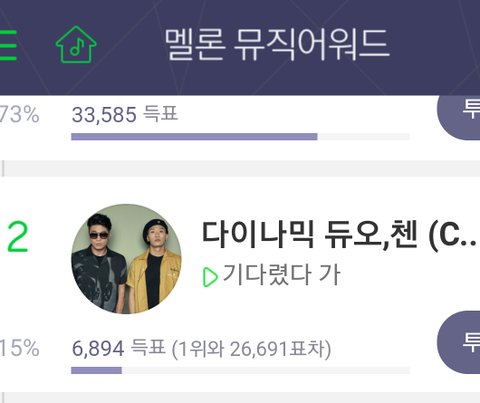Go to the Melon music home icon
This screenshot has width=480, height=403.
pyautogui.click(x=76, y=44)
